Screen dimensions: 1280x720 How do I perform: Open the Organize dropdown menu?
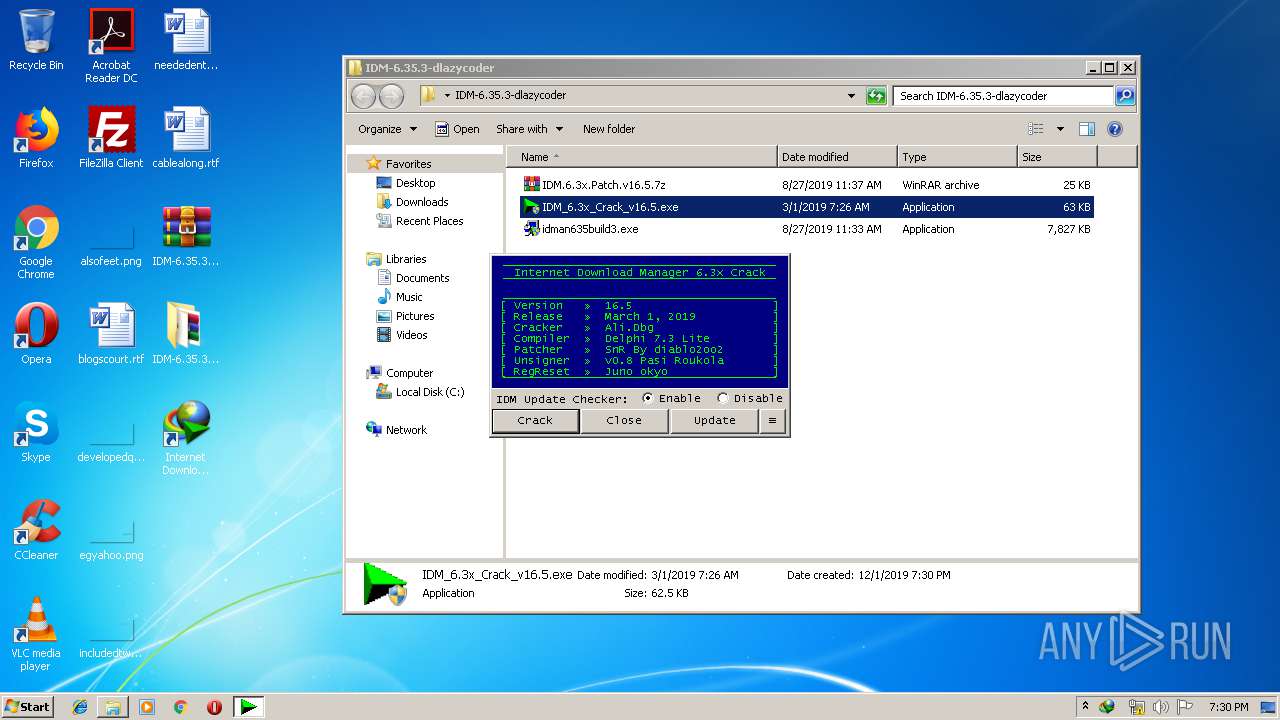tap(387, 129)
